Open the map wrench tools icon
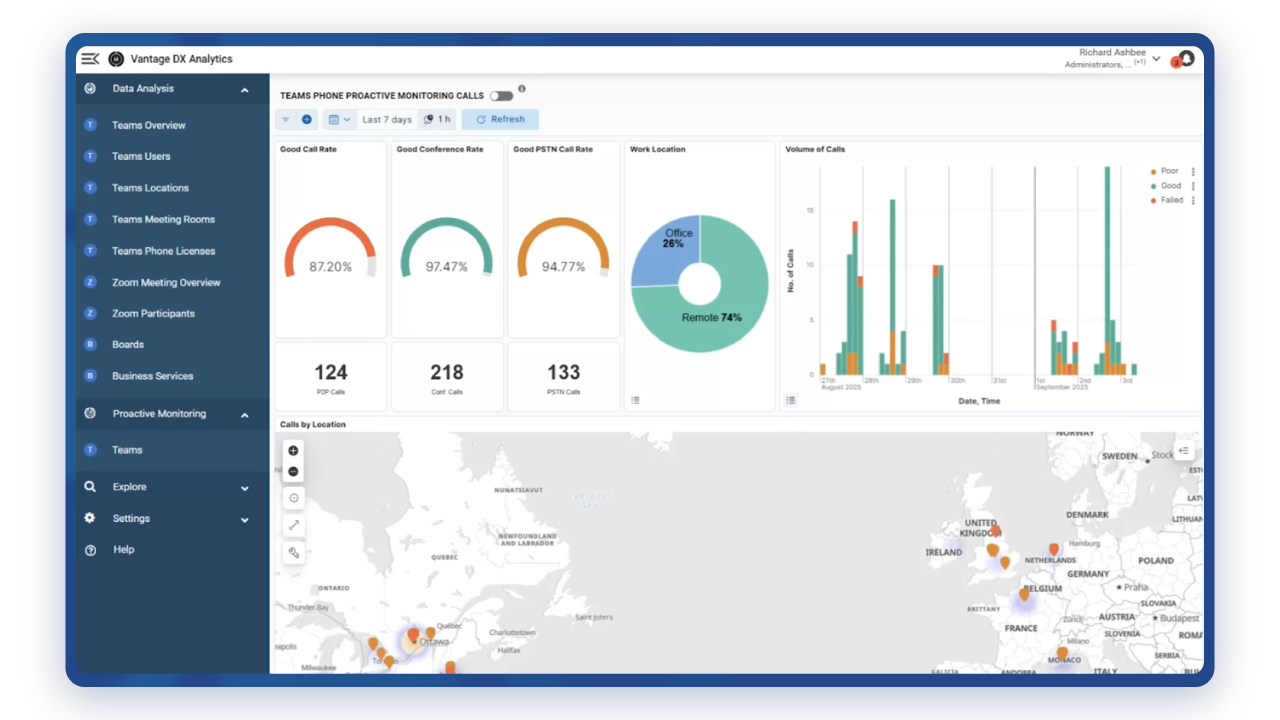Screen dimensions: 1280x720 tap(293, 552)
